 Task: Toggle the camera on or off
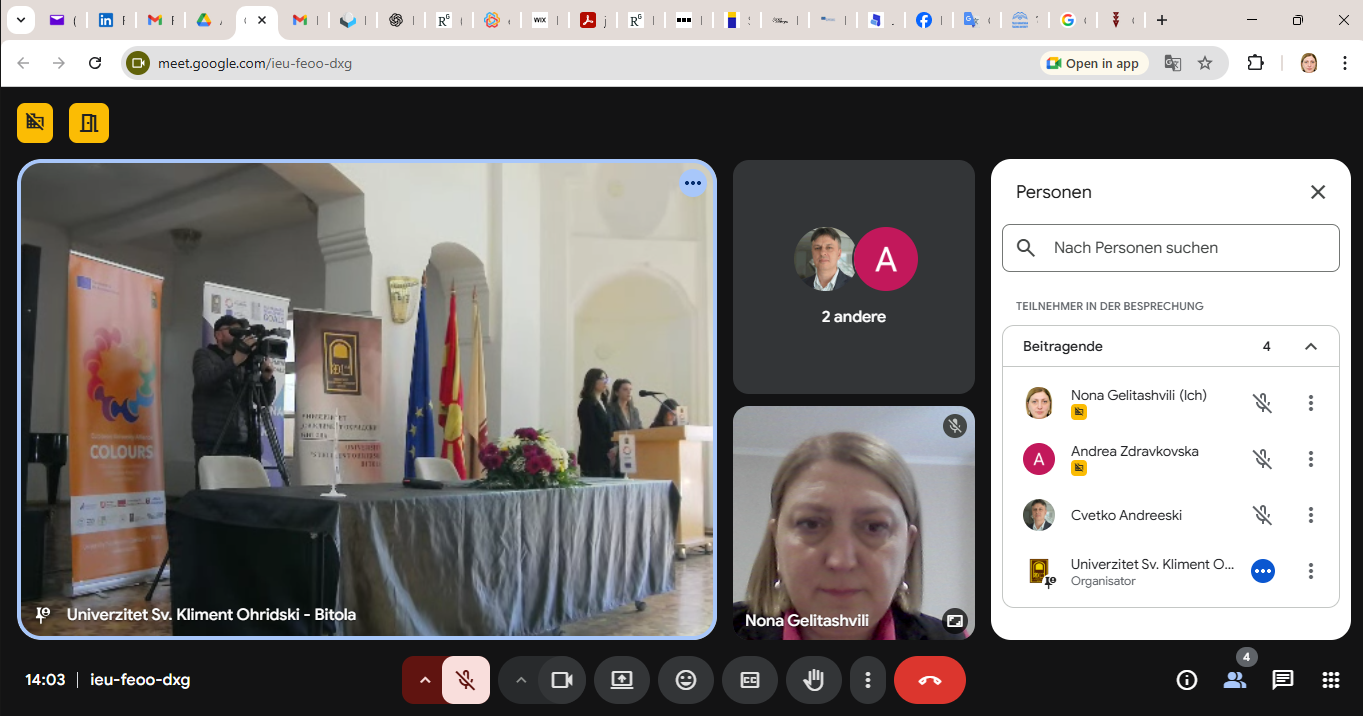click(x=562, y=680)
